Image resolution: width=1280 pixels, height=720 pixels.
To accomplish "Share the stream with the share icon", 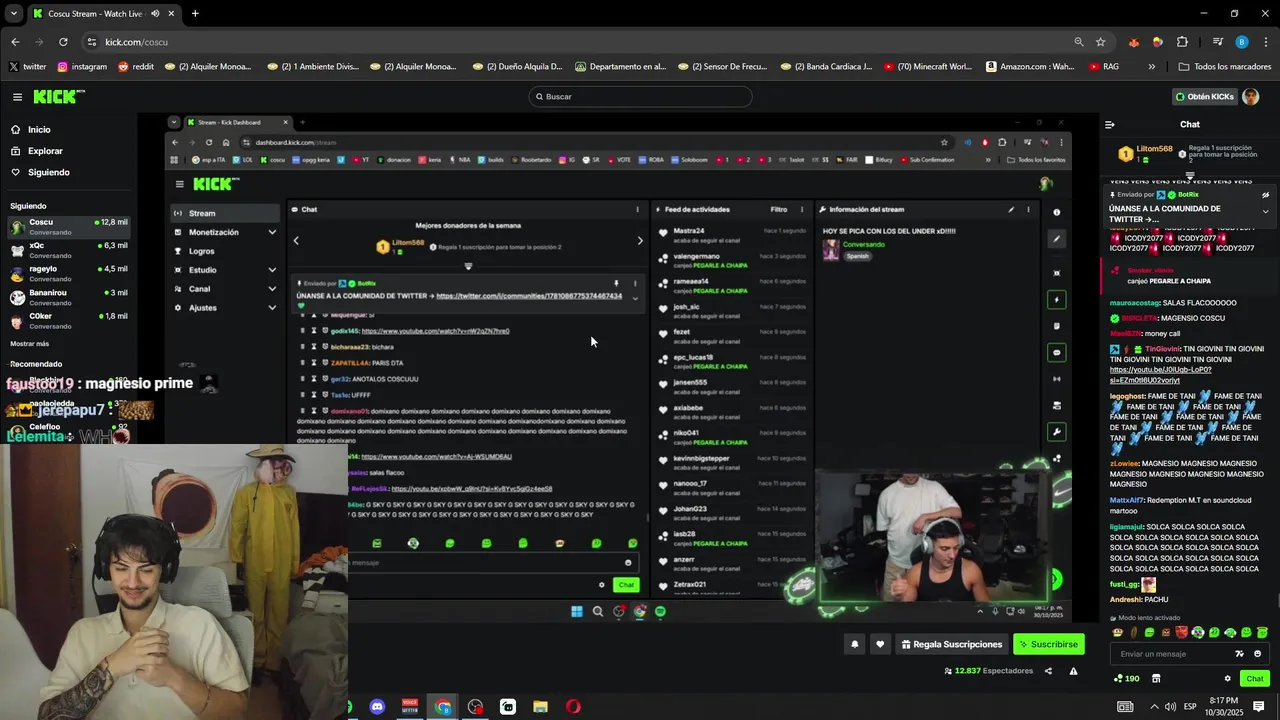I will (1048, 671).
